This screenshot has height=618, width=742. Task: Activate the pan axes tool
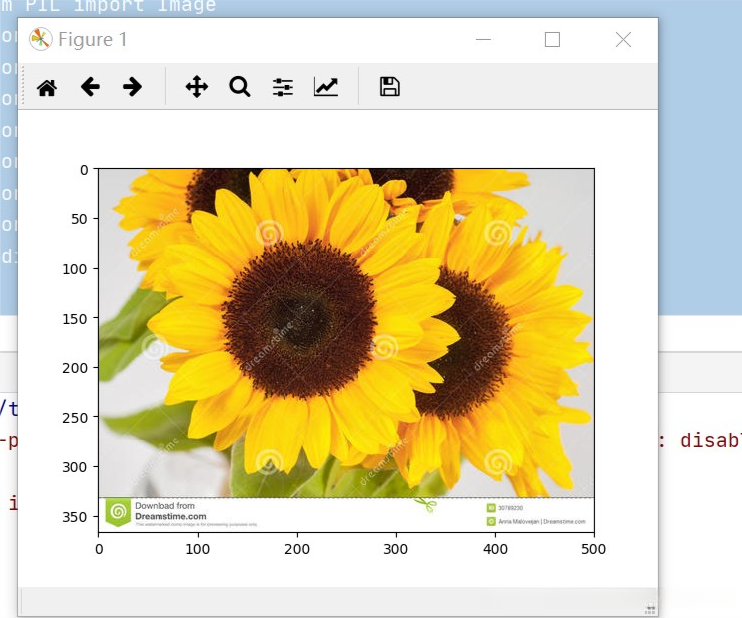click(x=197, y=87)
